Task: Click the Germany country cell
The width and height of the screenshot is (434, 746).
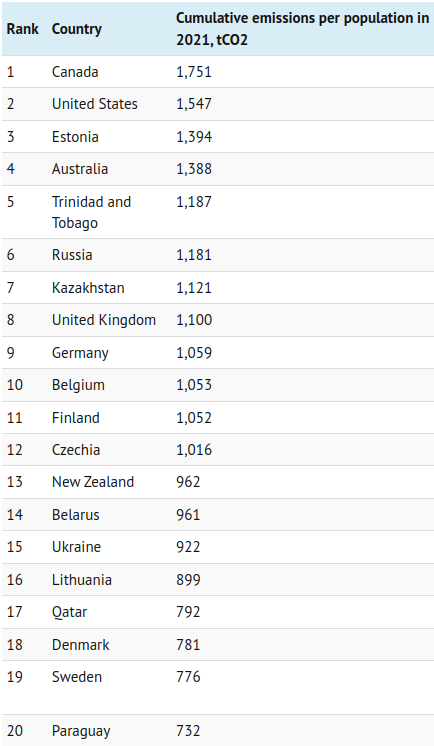Action: click(80, 353)
